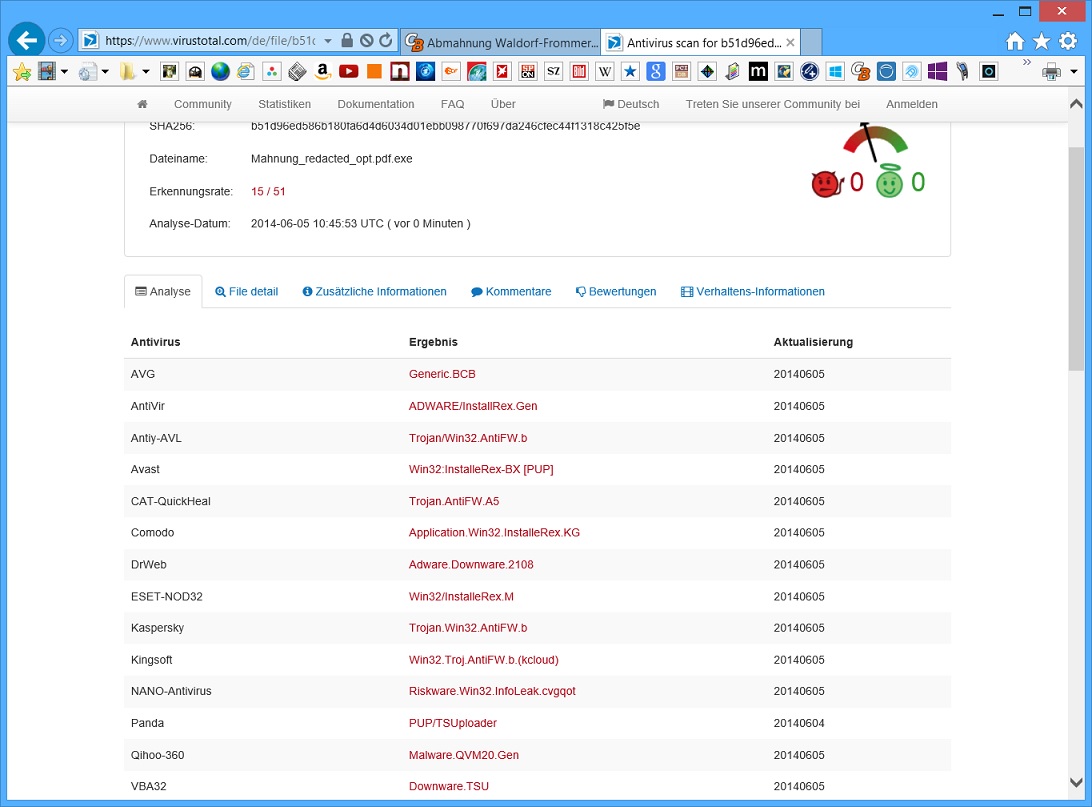Open the Dokumentation menu item
The image size is (1092, 807).
pyautogui.click(x=375, y=104)
